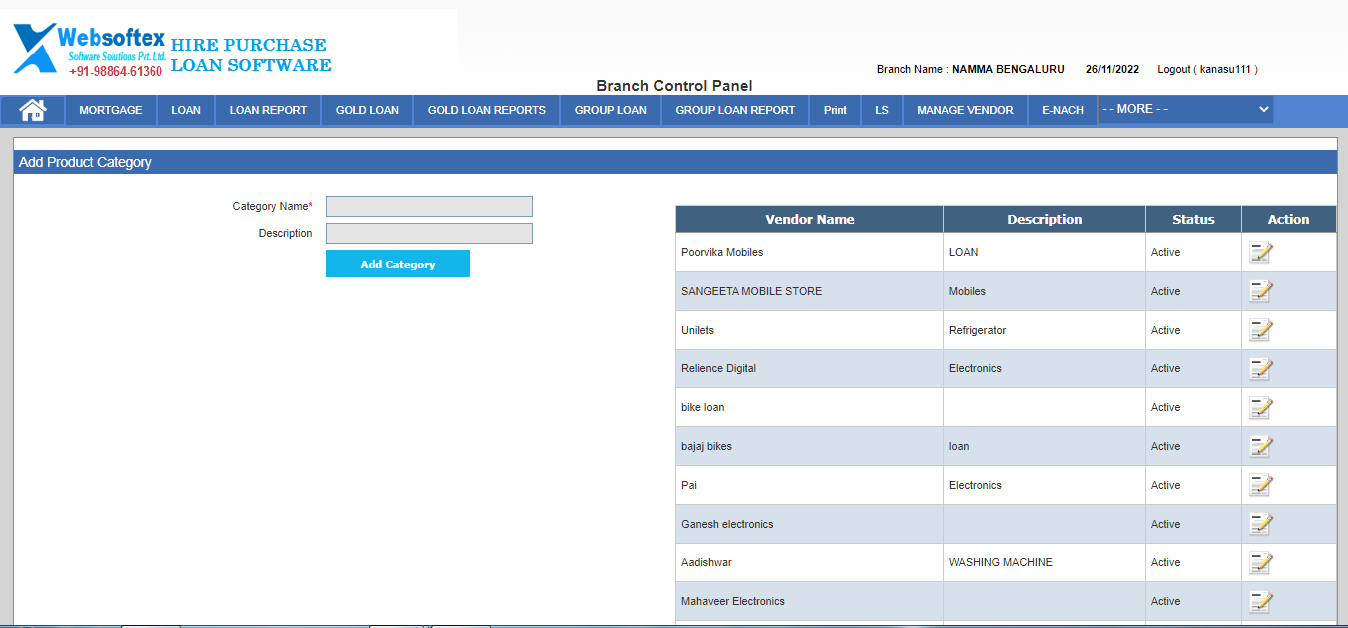Click the Websoftex logo
The width and height of the screenshot is (1348, 628).
pyautogui.click(x=89, y=50)
